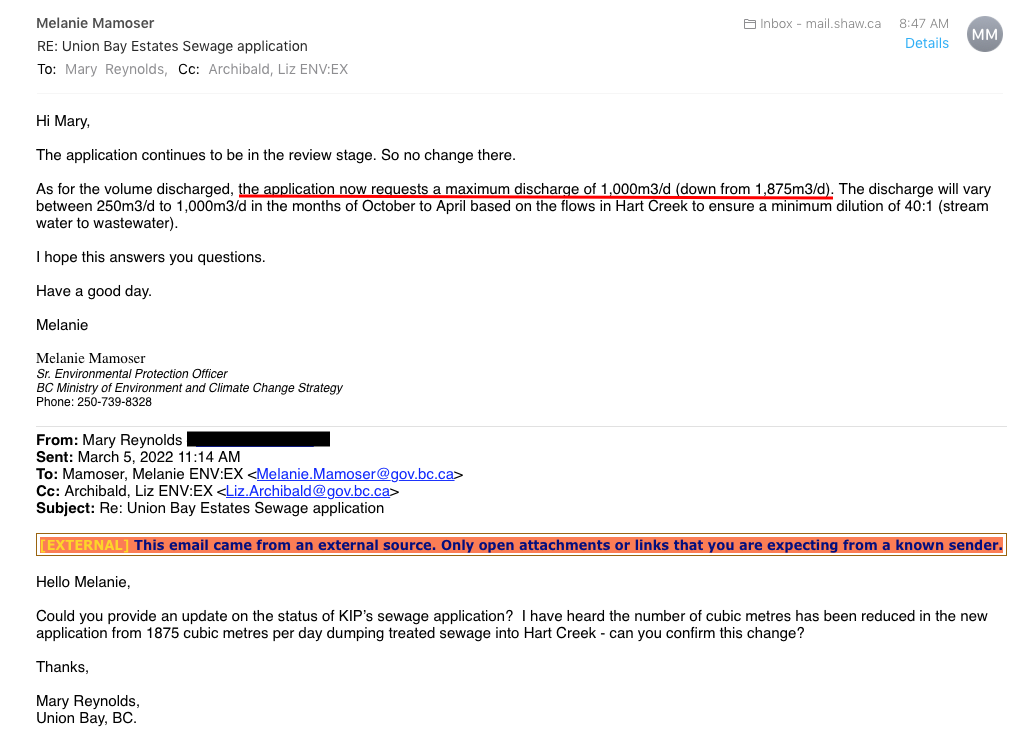Click the phone number 250-739-8328
The height and width of the screenshot is (756, 1030).
point(114,402)
